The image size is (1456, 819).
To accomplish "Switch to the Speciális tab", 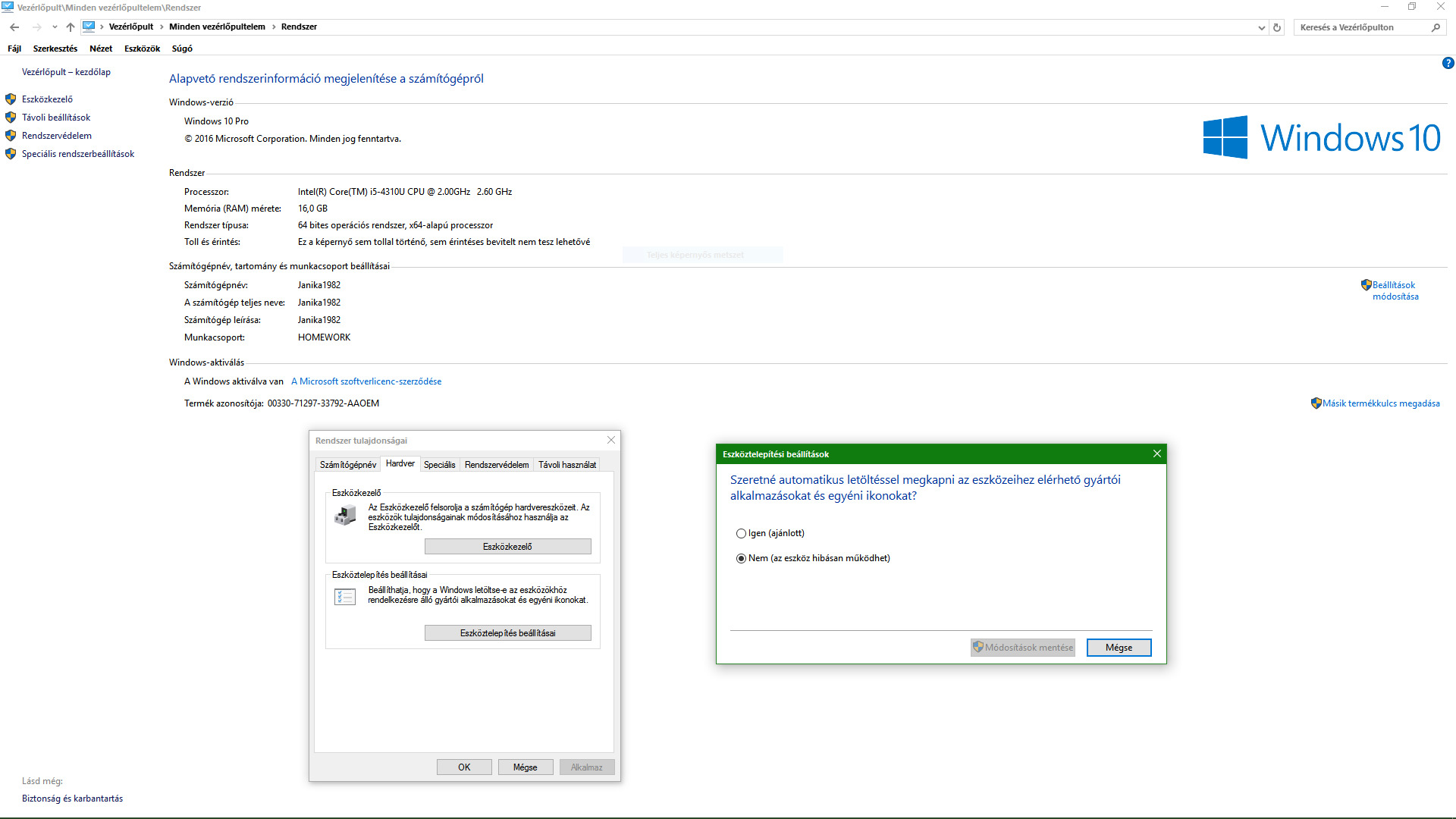I will click(440, 465).
